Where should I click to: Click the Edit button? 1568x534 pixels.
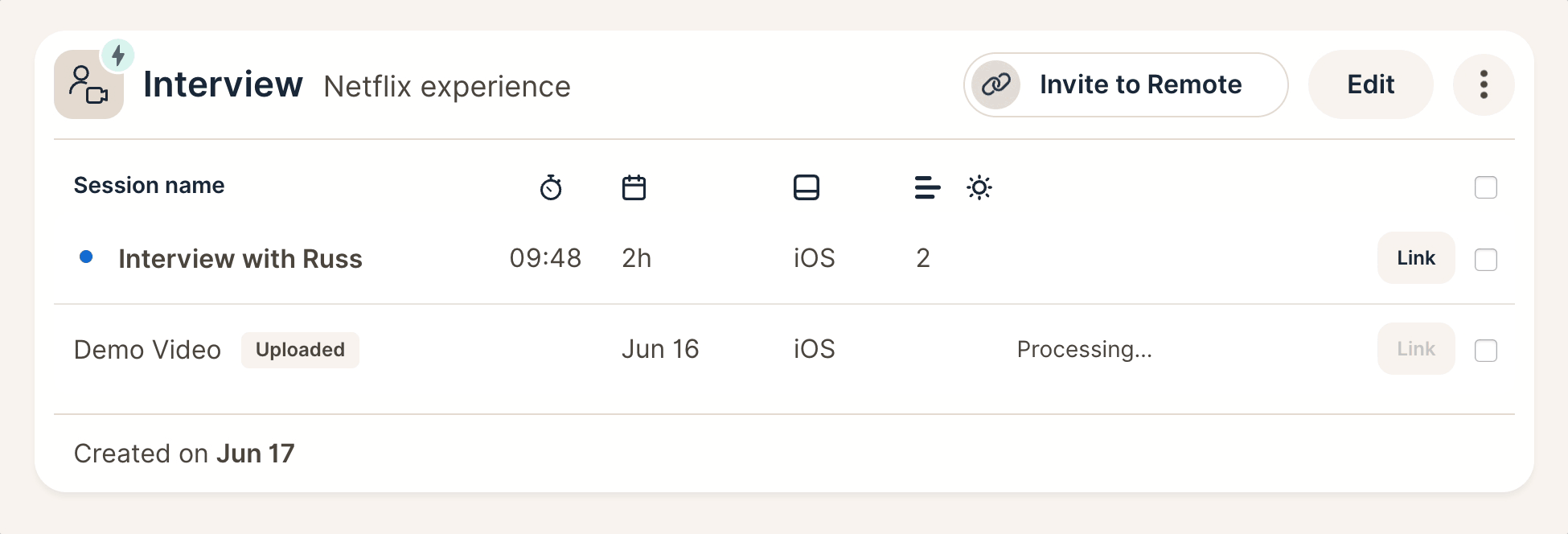[x=1370, y=84]
